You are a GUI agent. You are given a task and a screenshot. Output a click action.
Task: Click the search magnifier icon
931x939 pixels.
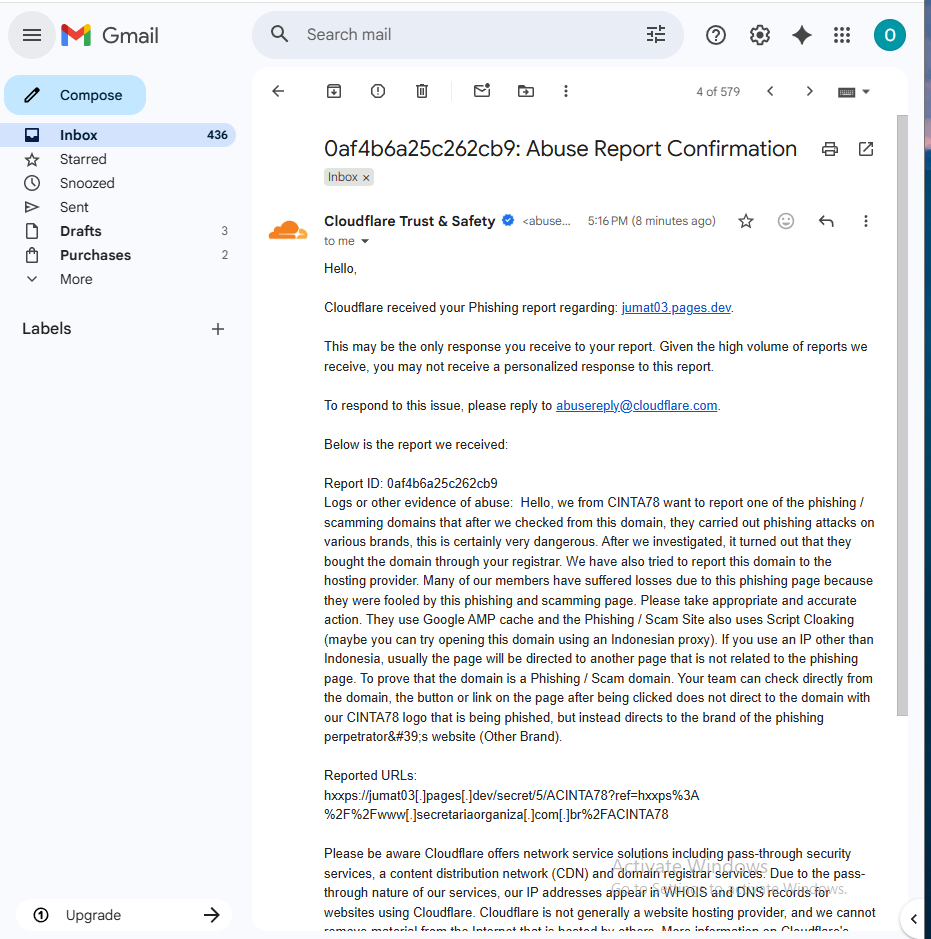[280, 34]
